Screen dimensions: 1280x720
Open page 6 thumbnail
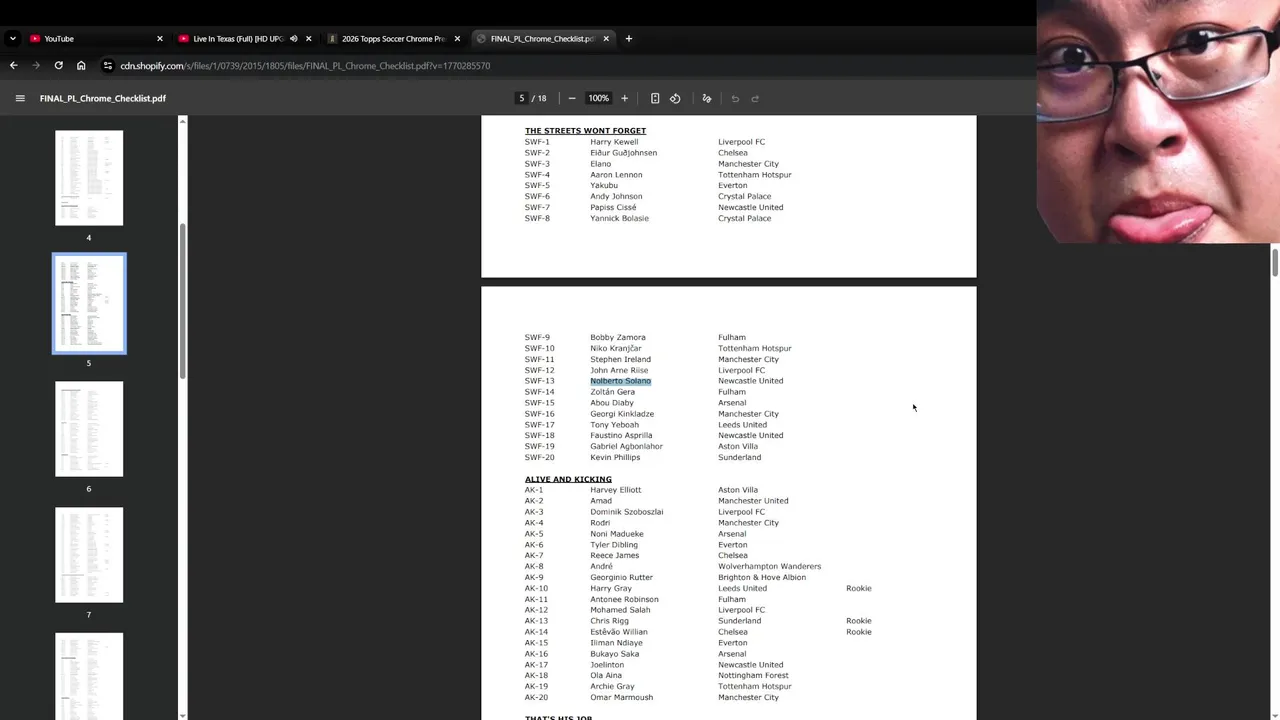tap(89, 429)
